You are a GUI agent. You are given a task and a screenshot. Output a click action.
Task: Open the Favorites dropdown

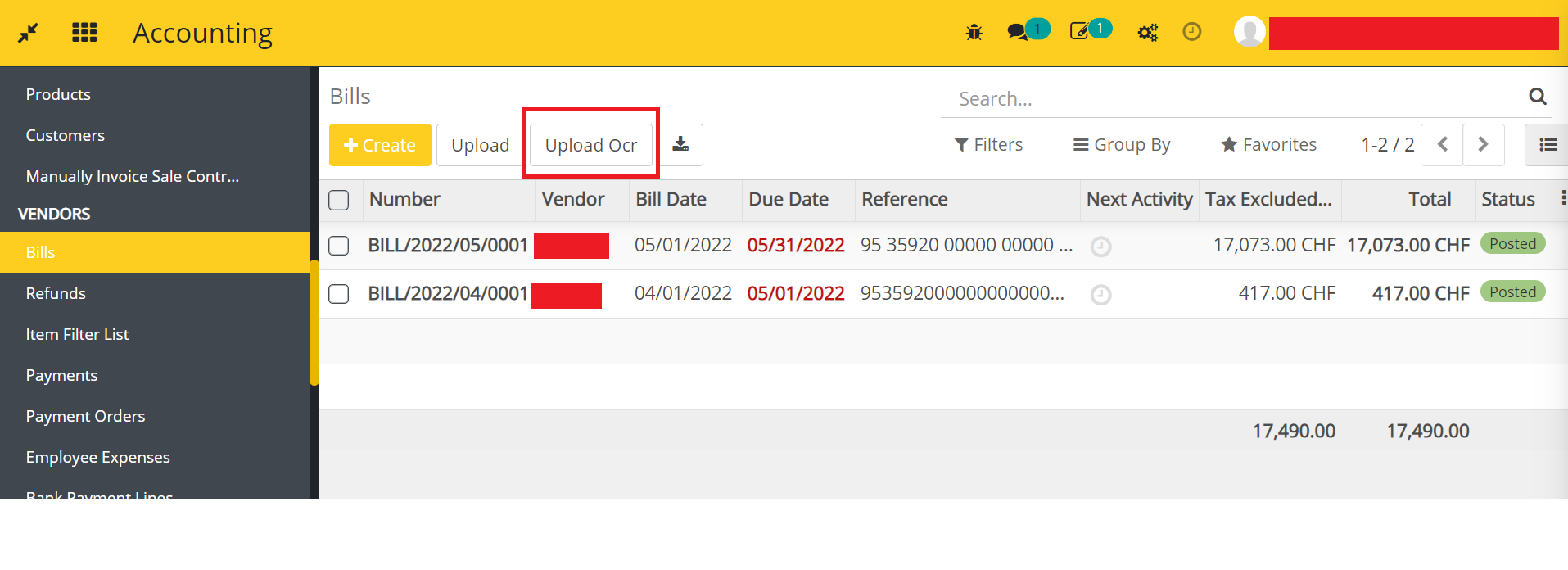tap(1268, 145)
